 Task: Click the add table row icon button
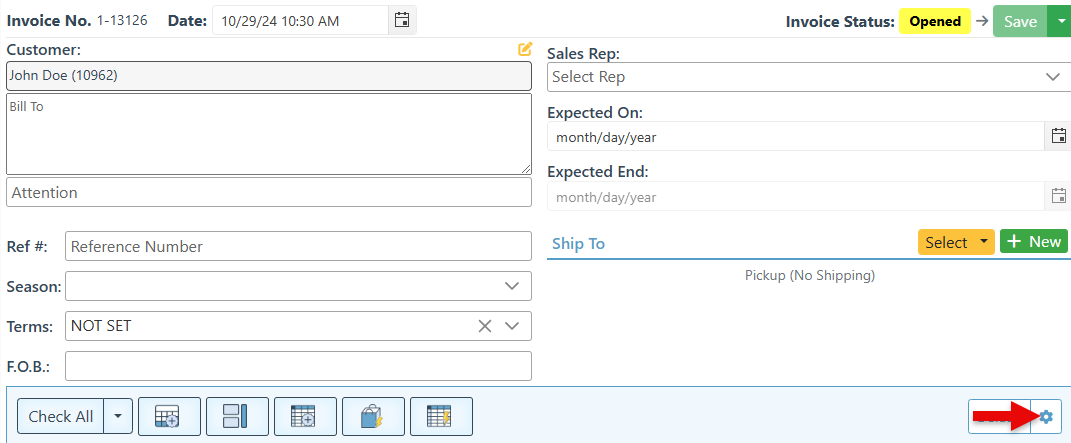pos(169,416)
